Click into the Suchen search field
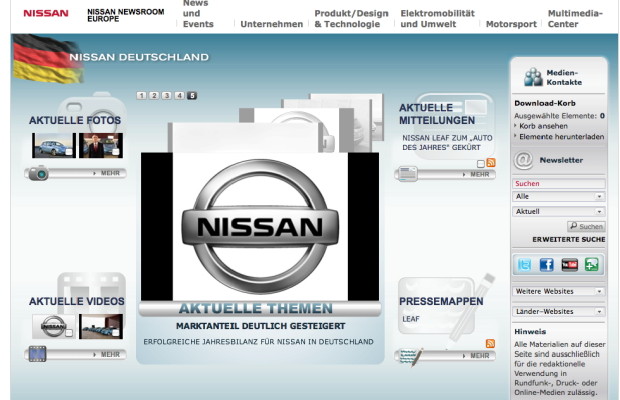The height and width of the screenshot is (400, 620). pyautogui.click(x=559, y=183)
